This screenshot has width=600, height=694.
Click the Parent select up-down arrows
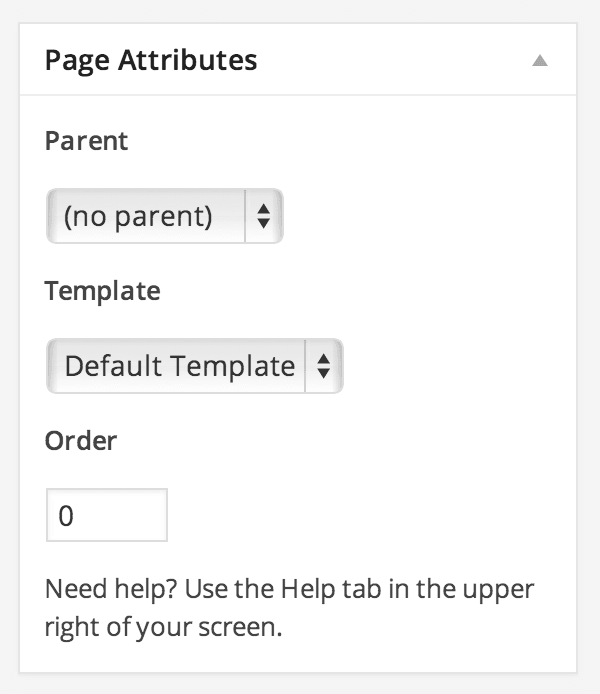(263, 216)
